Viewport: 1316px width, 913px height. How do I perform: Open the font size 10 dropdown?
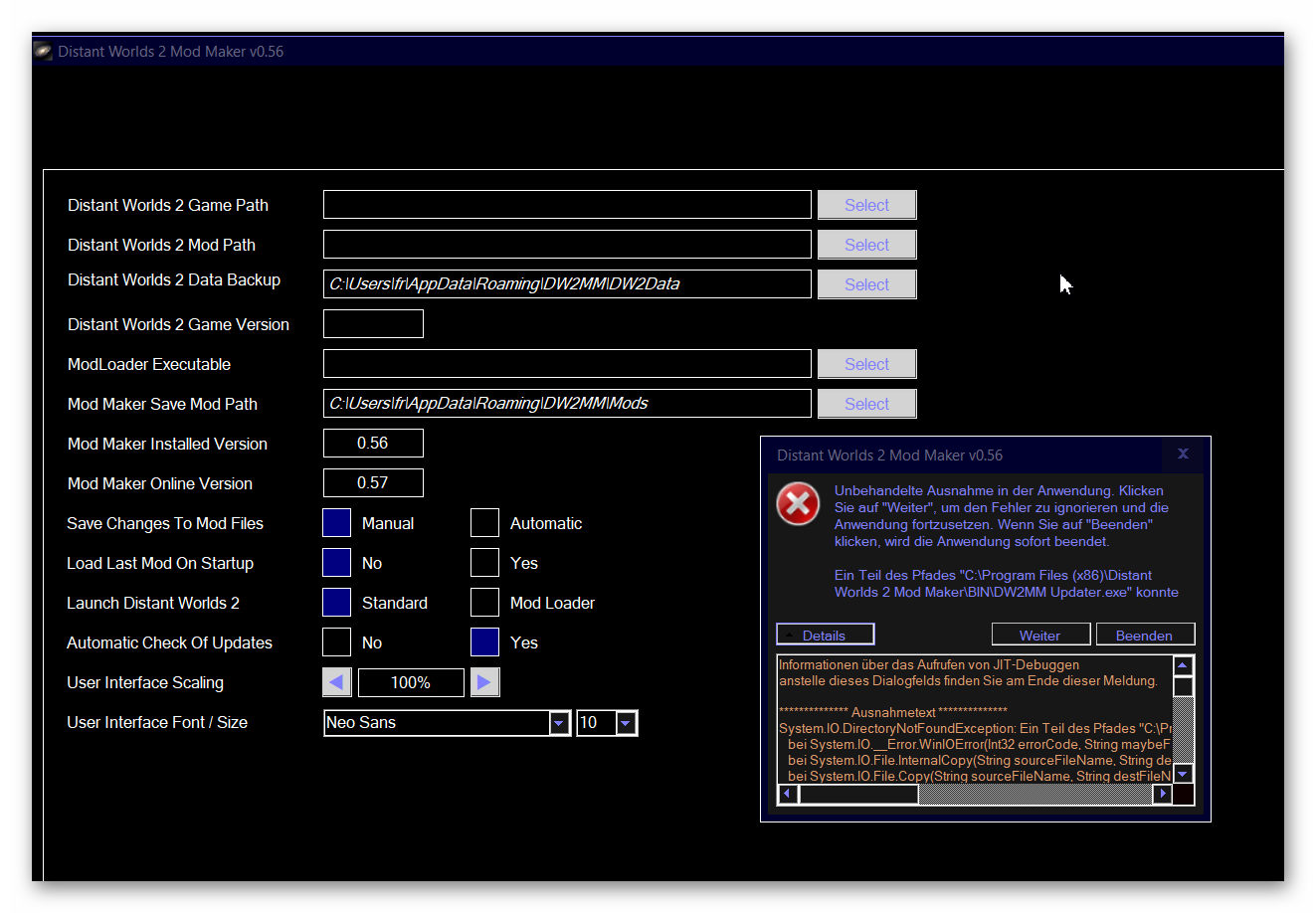point(626,723)
